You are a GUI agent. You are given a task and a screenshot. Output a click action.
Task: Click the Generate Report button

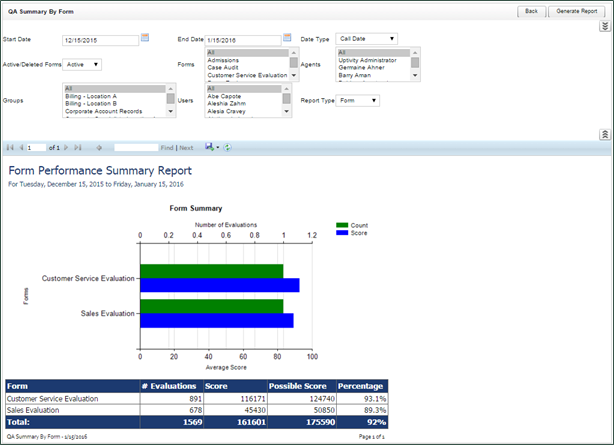pyautogui.click(x=576, y=10)
